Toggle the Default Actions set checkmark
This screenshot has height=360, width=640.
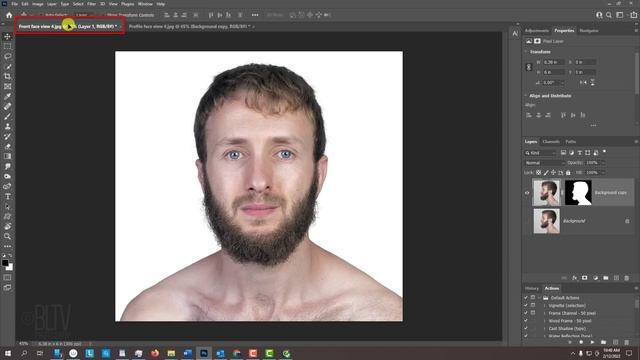(x=526, y=298)
